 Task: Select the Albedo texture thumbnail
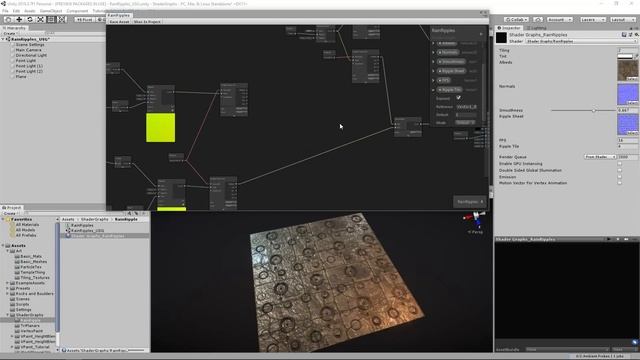628,71
